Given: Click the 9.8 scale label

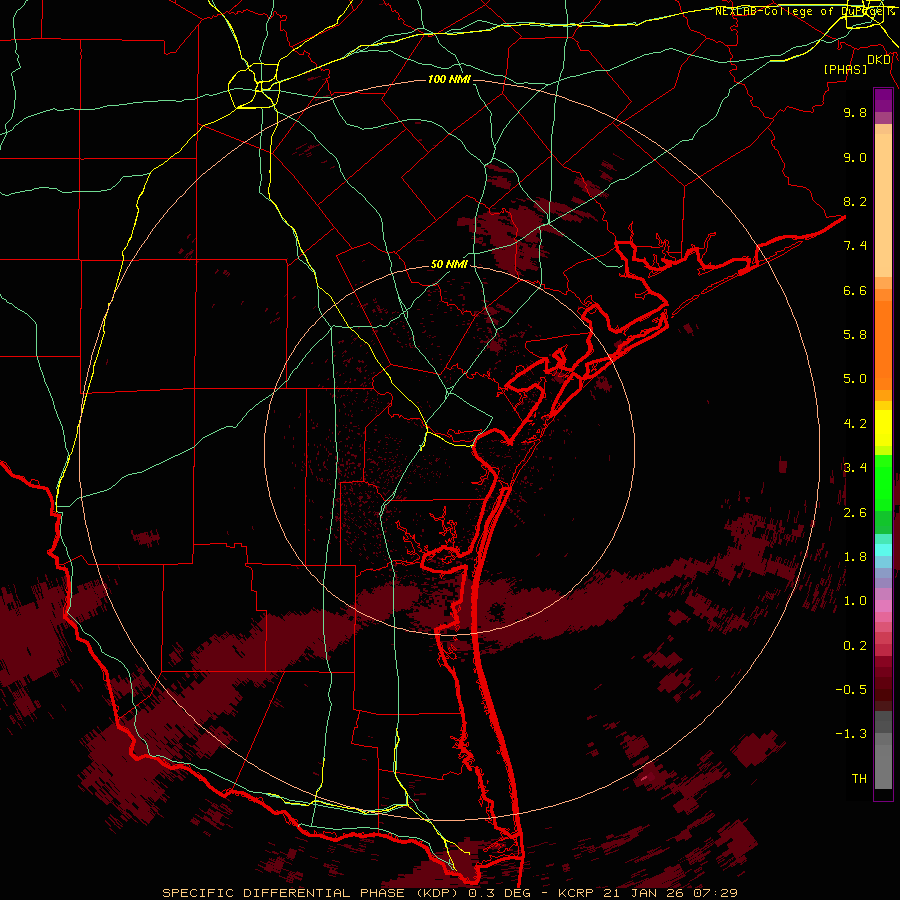Looking at the screenshot, I should click(x=855, y=112).
